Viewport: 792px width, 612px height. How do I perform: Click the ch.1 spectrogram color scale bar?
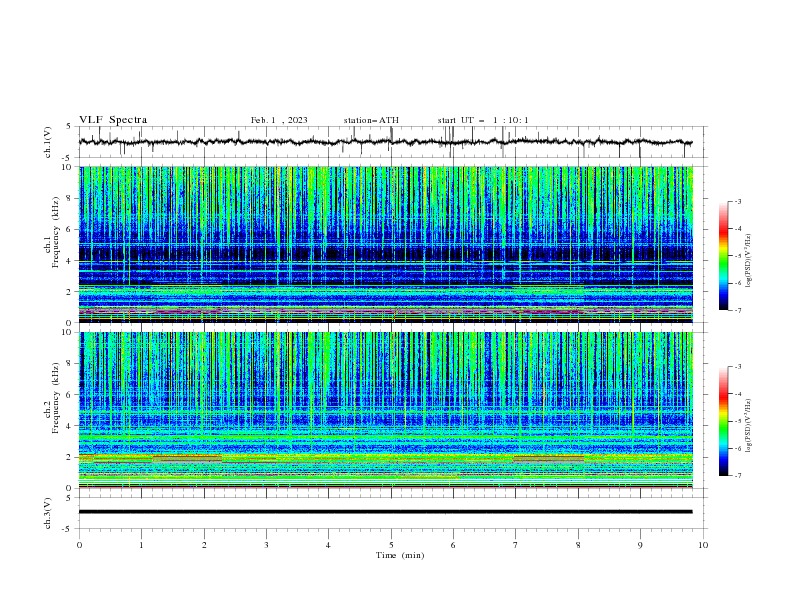coord(723,255)
